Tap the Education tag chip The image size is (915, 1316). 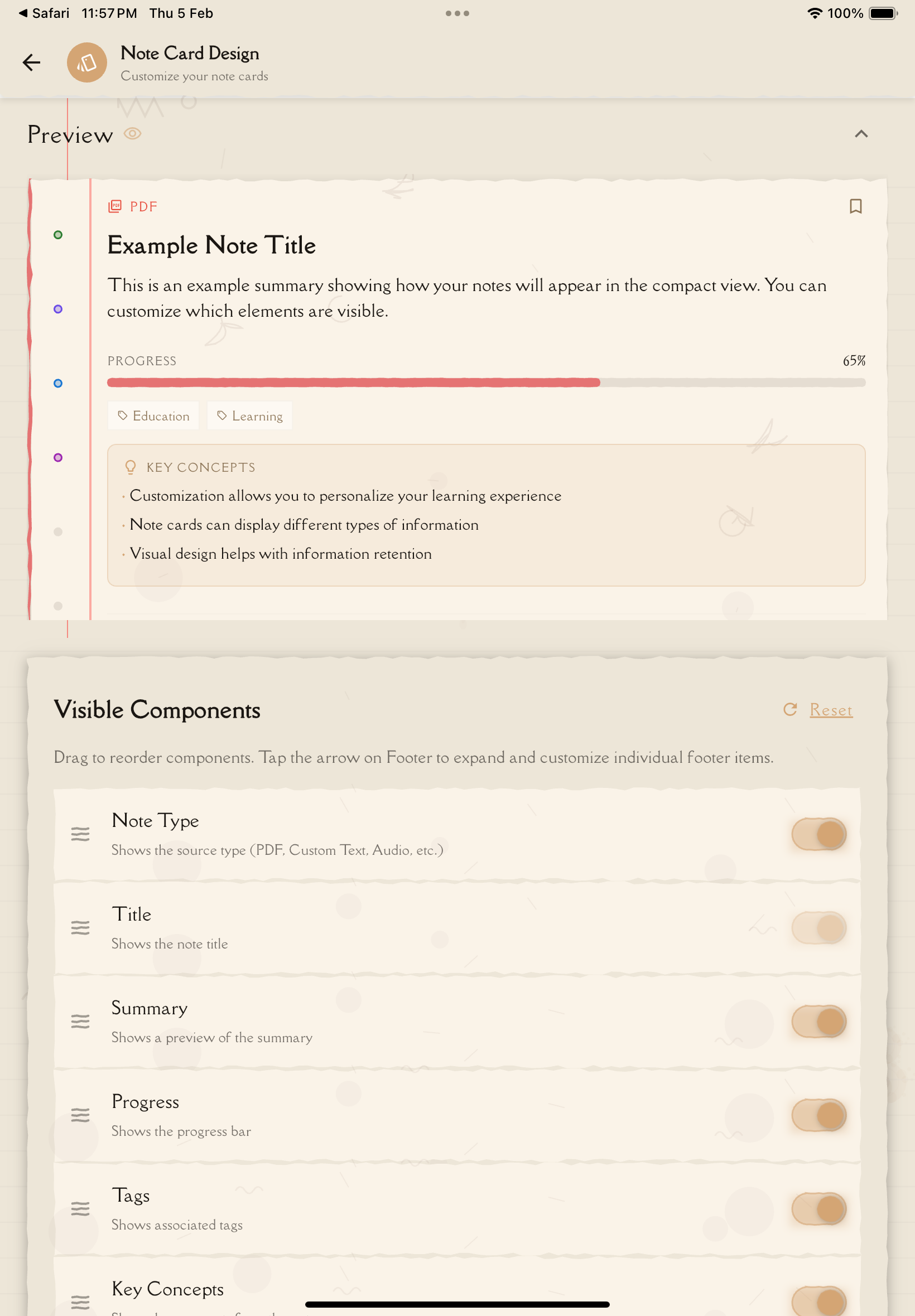click(x=153, y=416)
